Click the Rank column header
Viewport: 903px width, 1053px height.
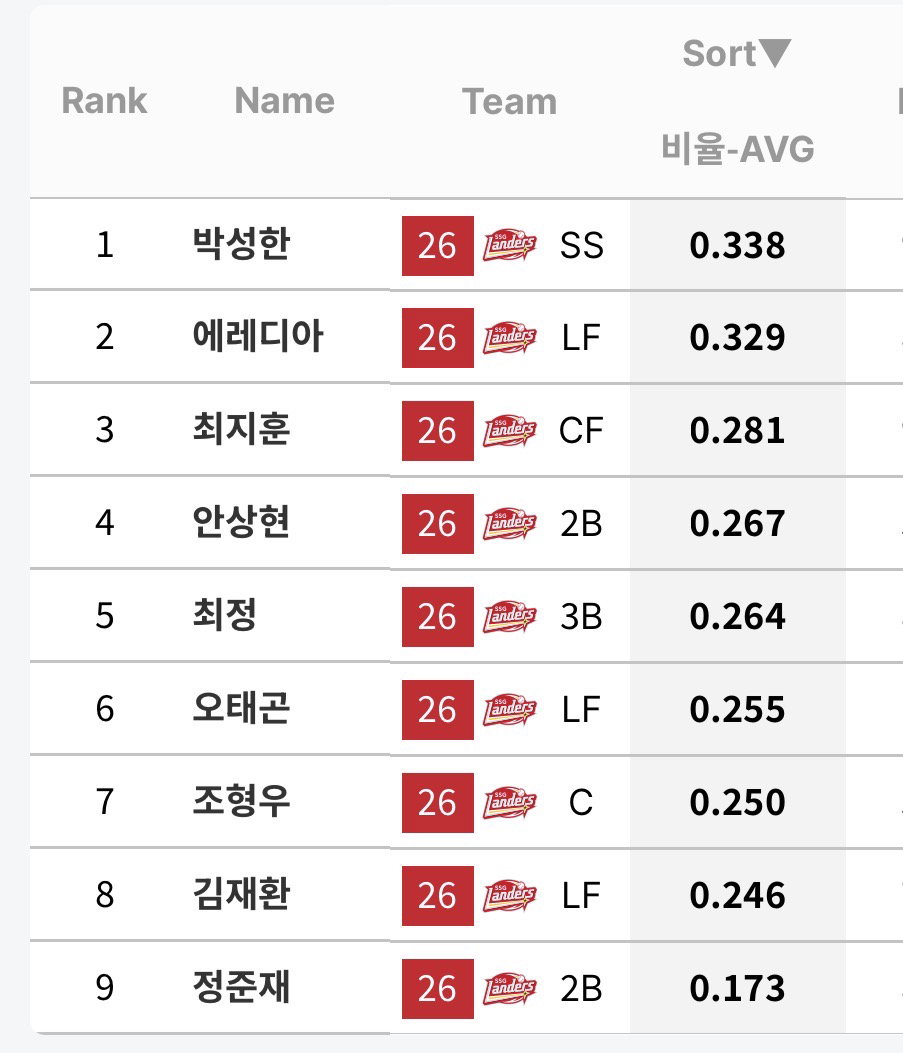[x=104, y=101]
